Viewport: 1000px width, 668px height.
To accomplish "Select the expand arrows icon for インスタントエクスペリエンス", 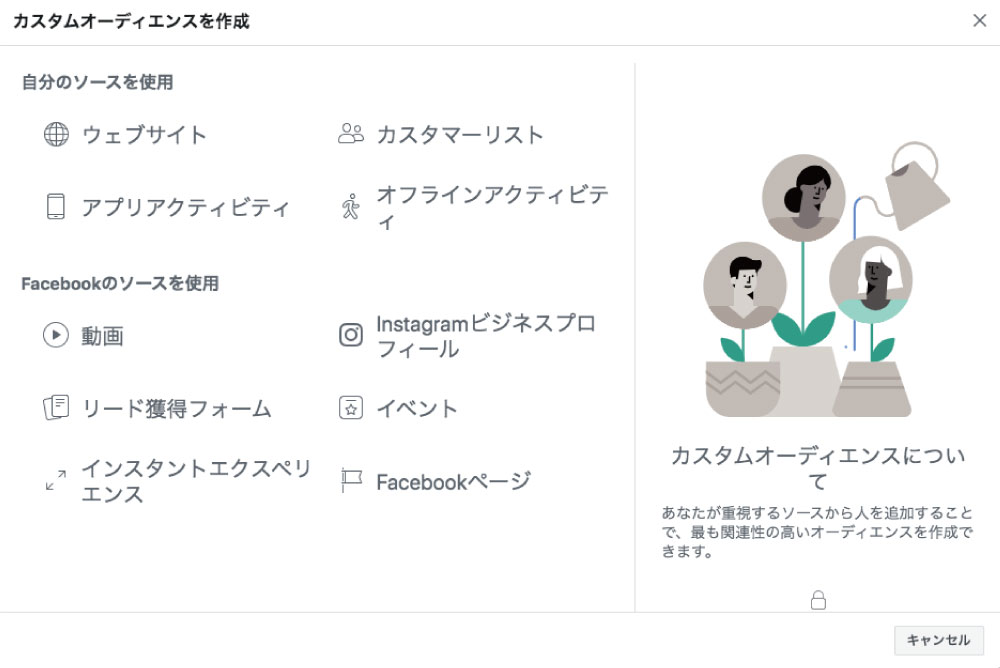I will click(56, 480).
